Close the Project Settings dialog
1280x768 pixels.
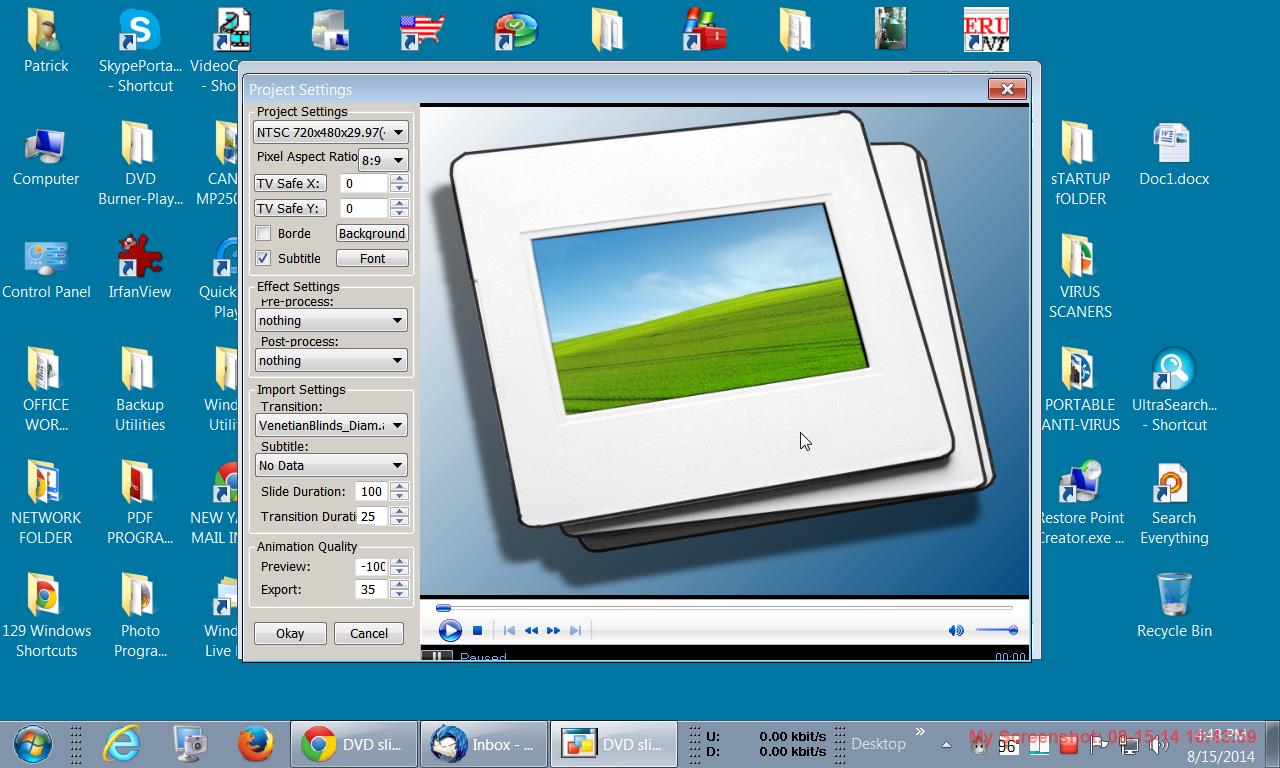(1007, 89)
